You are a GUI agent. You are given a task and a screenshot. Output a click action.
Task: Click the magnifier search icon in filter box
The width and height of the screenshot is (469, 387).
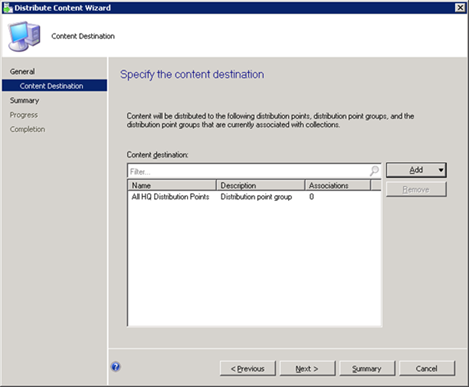pos(374,171)
